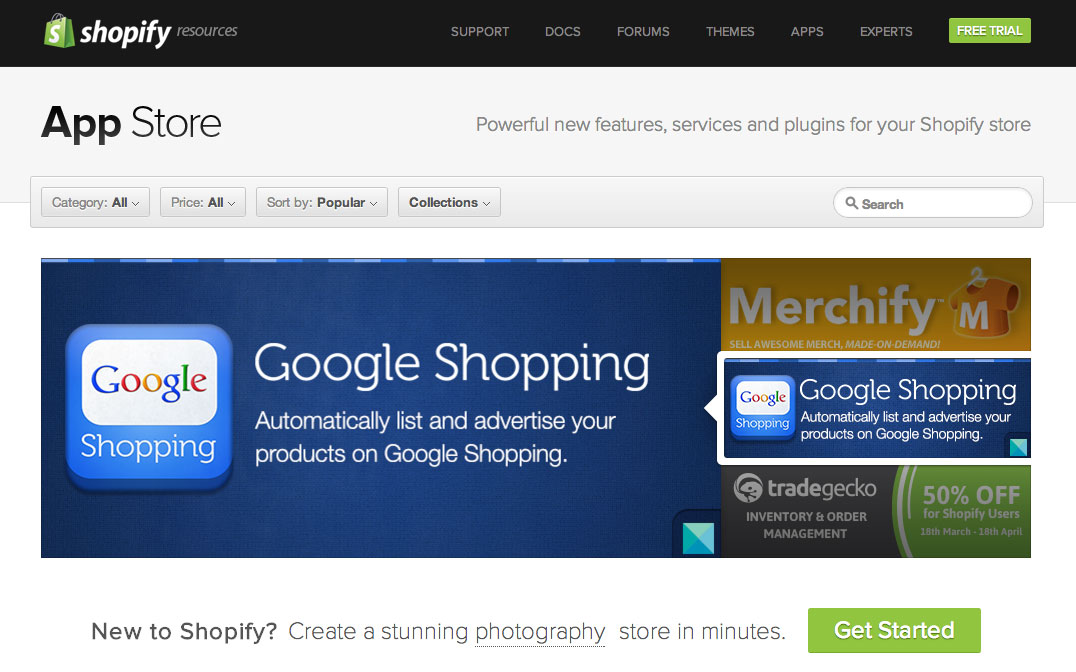Click 'SELL AWESOME MERCH, MADE-ON-DEMAND!' text
1076x672 pixels.
pyautogui.click(x=834, y=344)
